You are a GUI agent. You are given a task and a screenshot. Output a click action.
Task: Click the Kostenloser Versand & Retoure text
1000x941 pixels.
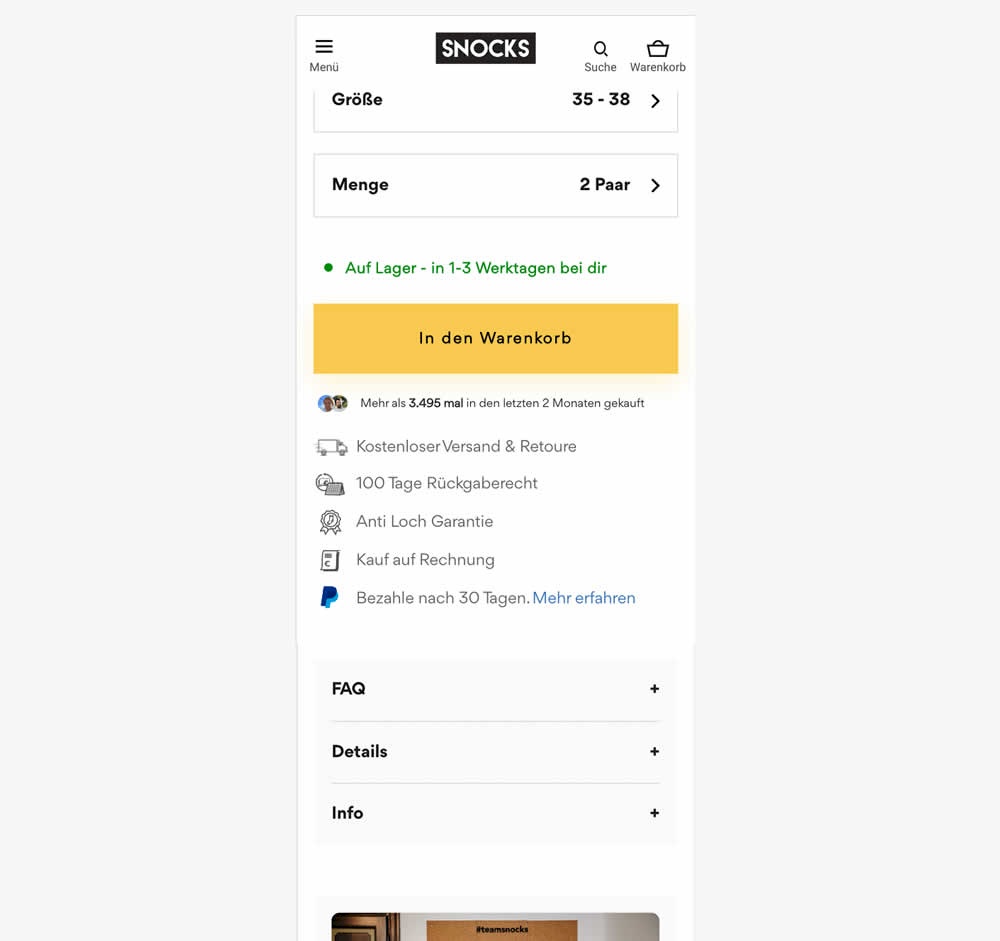pyautogui.click(x=466, y=447)
